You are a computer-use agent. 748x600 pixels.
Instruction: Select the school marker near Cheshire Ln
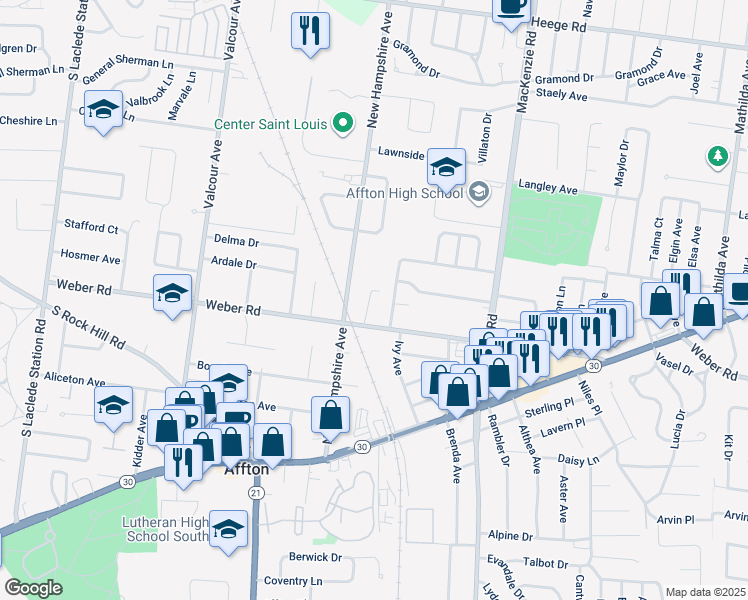tap(104, 110)
